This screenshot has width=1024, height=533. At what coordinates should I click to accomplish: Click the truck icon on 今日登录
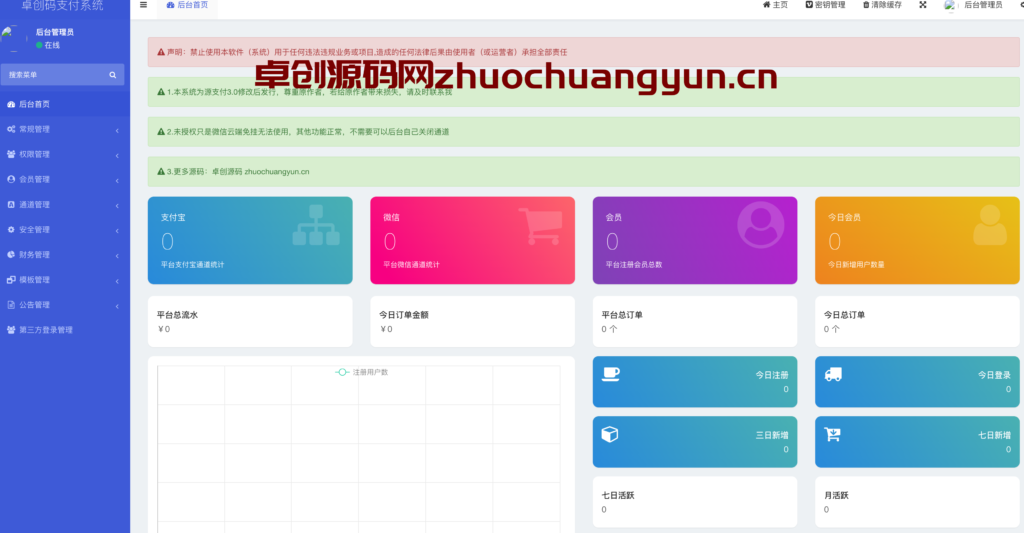[x=833, y=374]
